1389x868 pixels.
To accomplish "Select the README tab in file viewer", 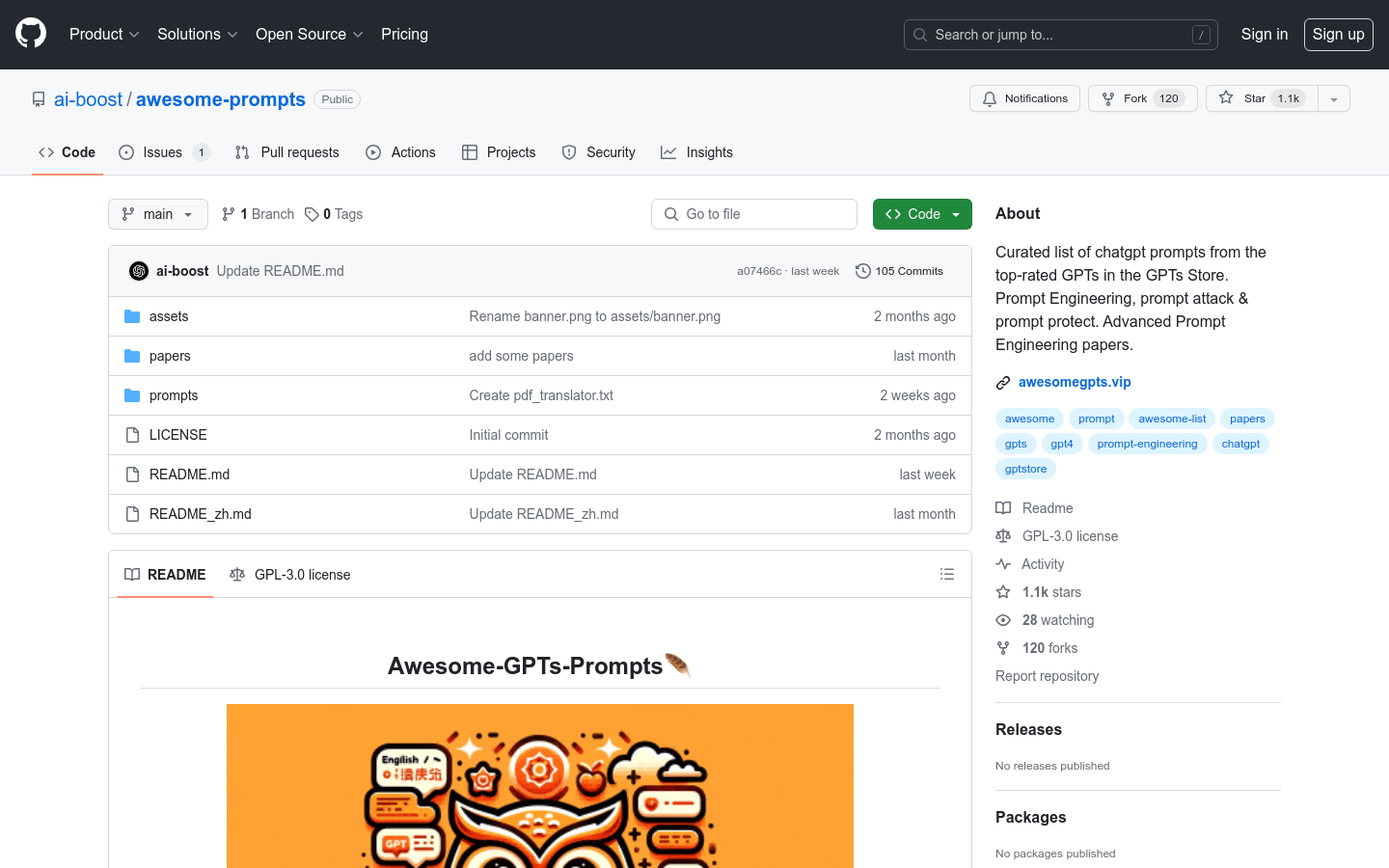I will (165, 575).
